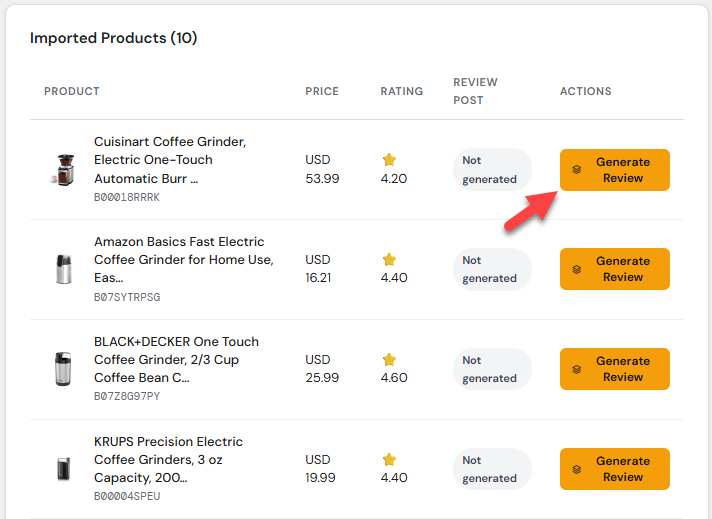
Task: Click ASIN code B07SYTRPSG
Action: tap(127, 297)
